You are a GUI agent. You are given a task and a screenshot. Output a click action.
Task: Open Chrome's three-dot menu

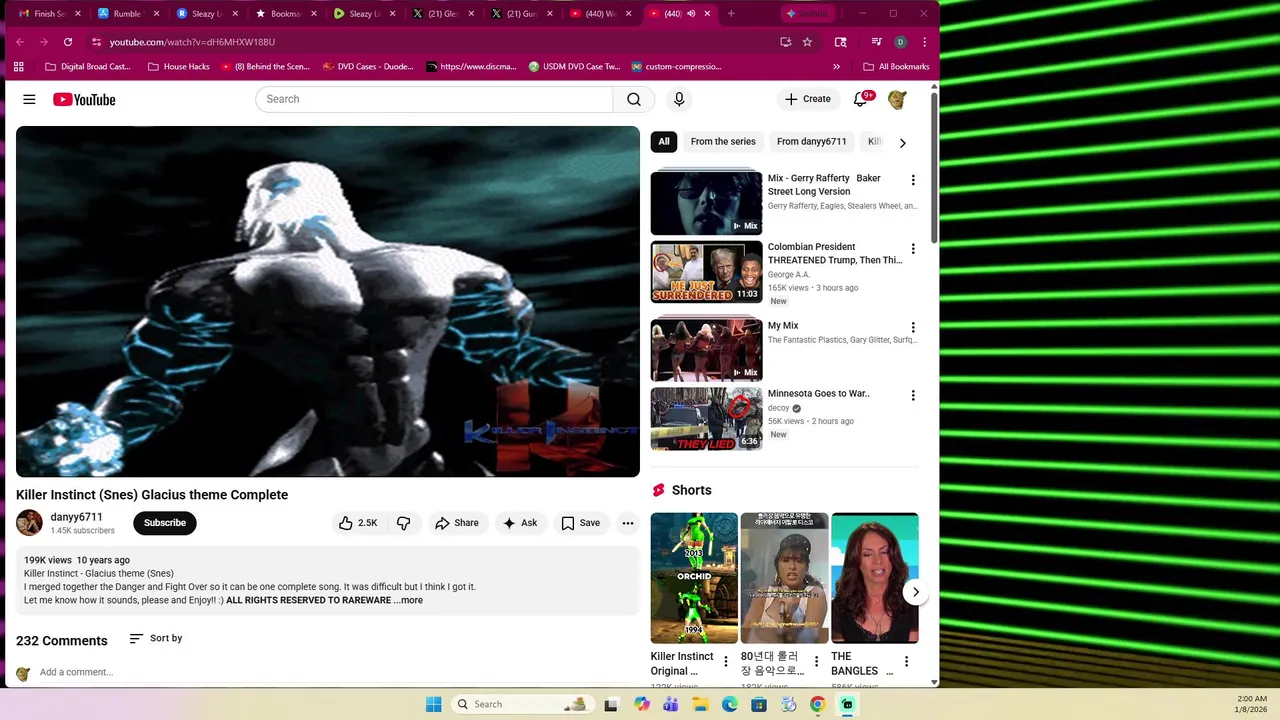pos(924,42)
